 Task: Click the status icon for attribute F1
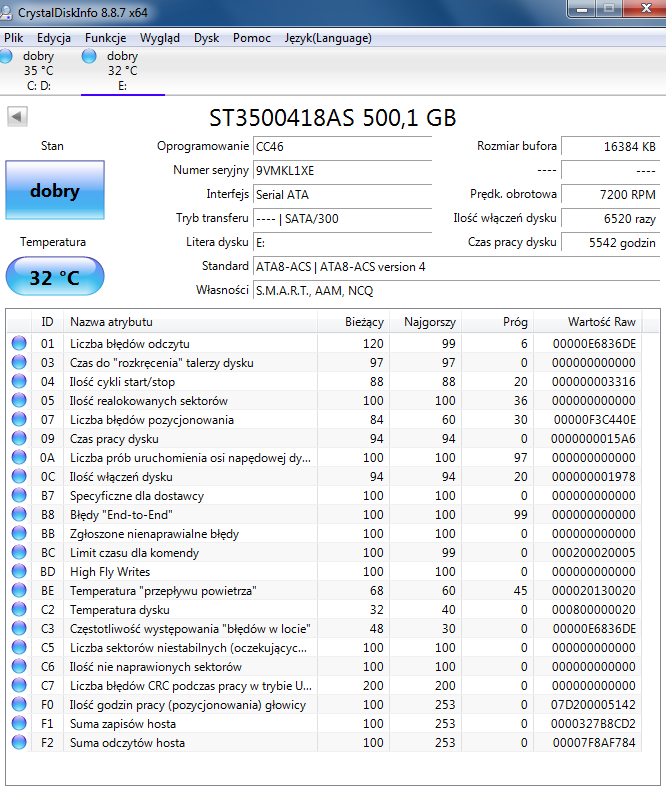tap(19, 723)
